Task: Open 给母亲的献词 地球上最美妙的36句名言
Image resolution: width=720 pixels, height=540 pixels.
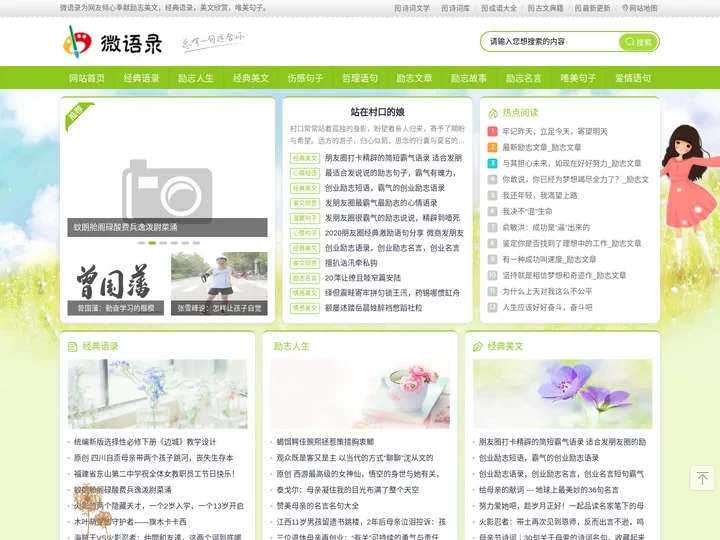Action: click(x=549, y=490)
